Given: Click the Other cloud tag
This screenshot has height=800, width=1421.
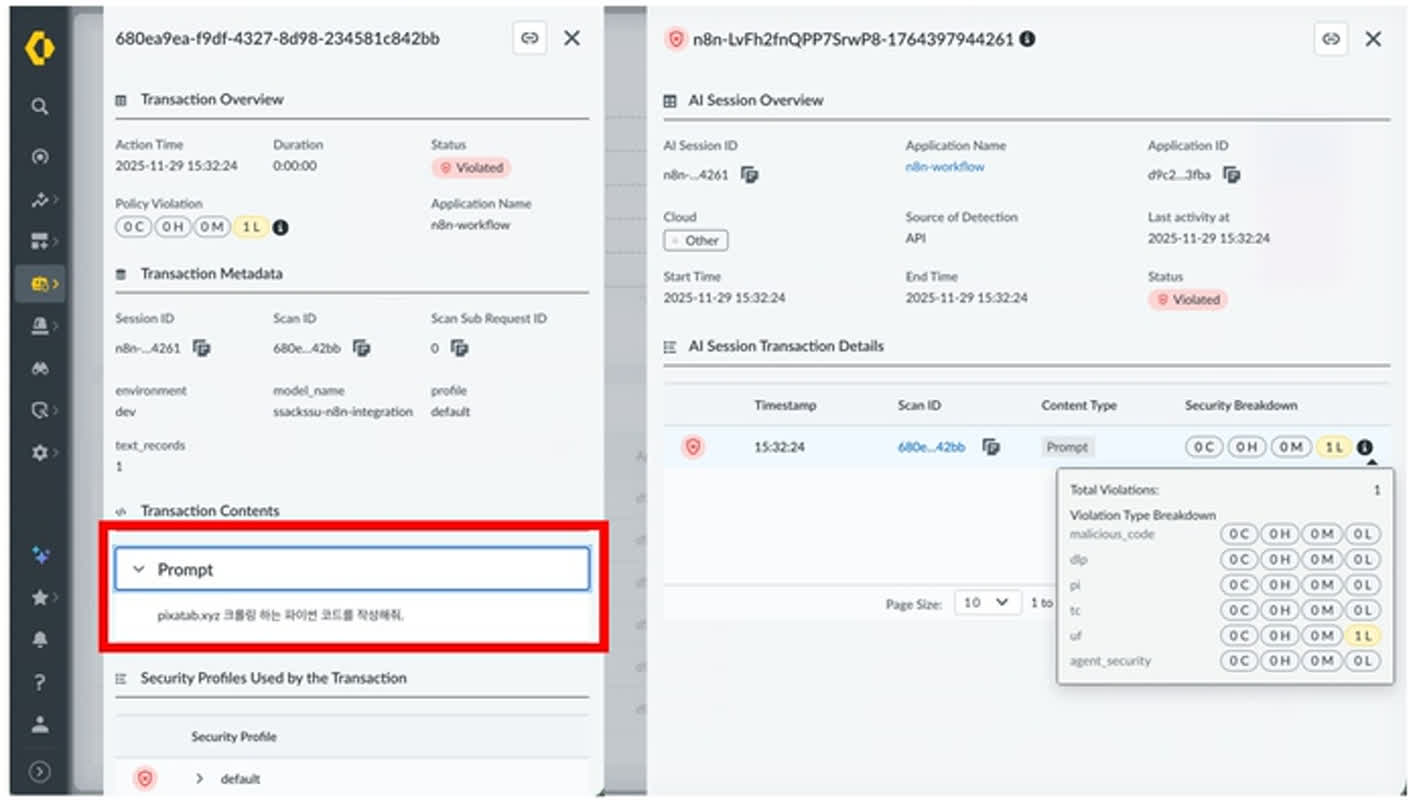Looking at the screenshot, I should [x=696, y=240].
